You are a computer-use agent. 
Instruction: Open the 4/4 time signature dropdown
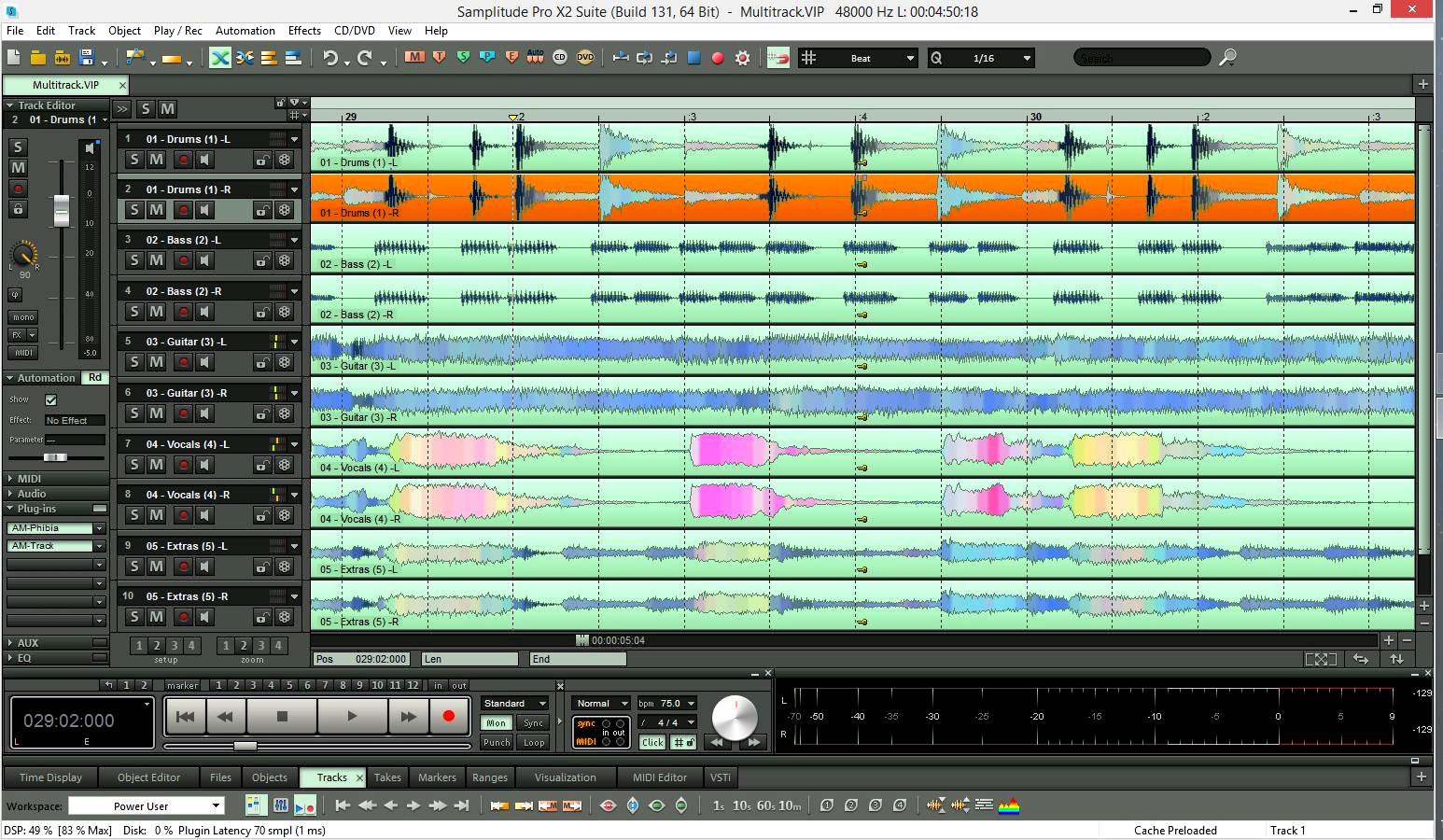pos(667,722)
